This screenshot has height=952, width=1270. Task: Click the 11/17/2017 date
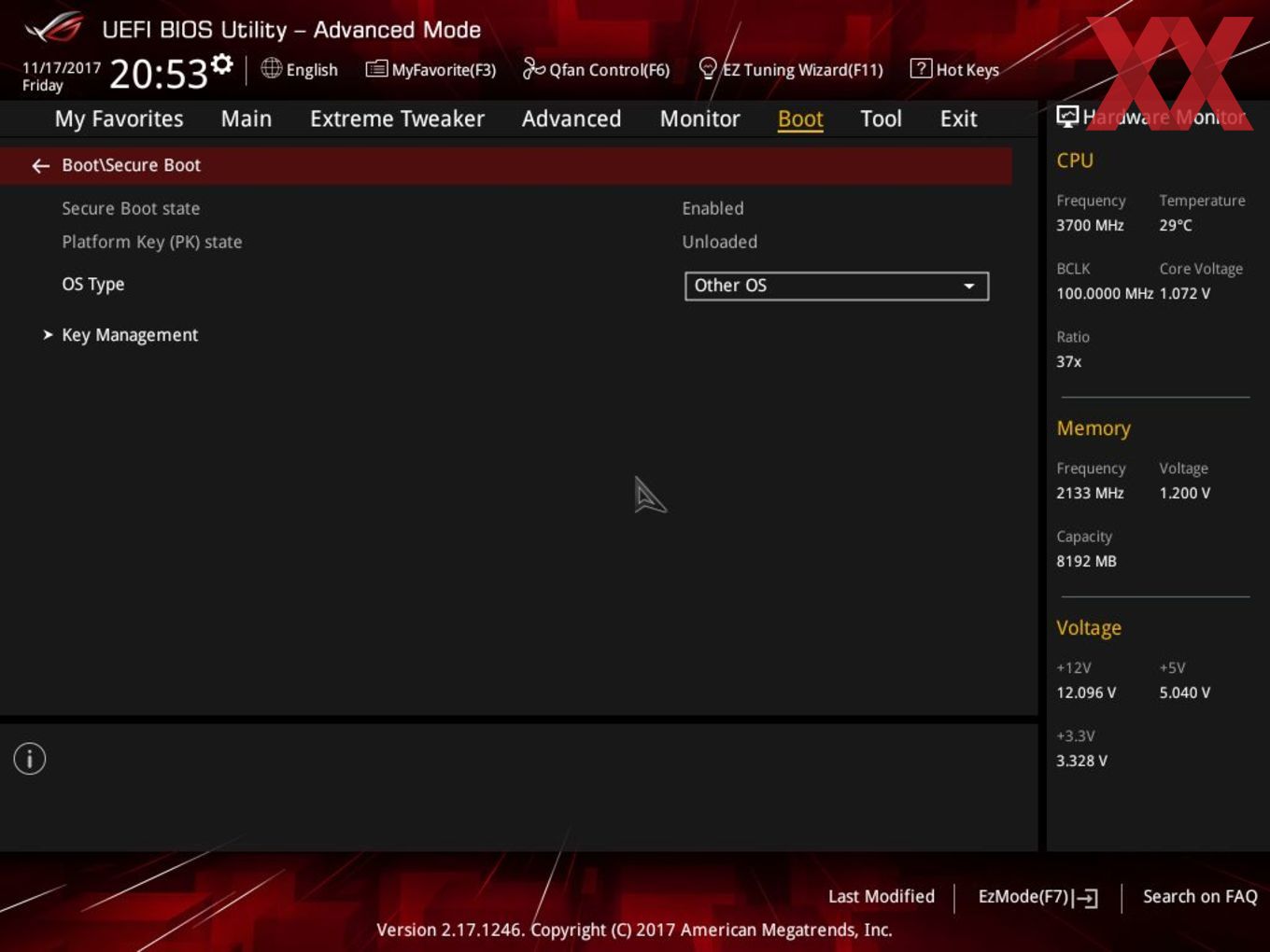(62, 68)
